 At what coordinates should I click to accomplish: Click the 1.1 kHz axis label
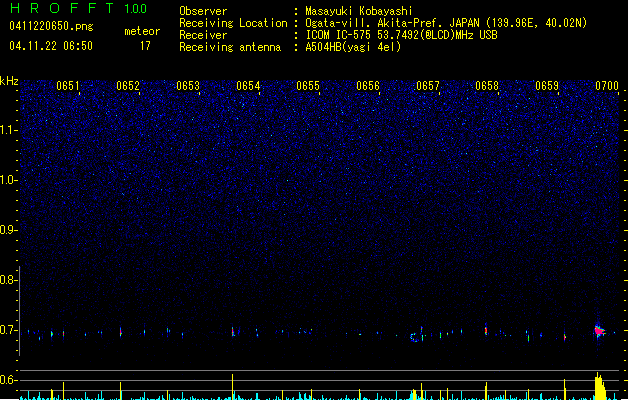[x=8, y=130]
